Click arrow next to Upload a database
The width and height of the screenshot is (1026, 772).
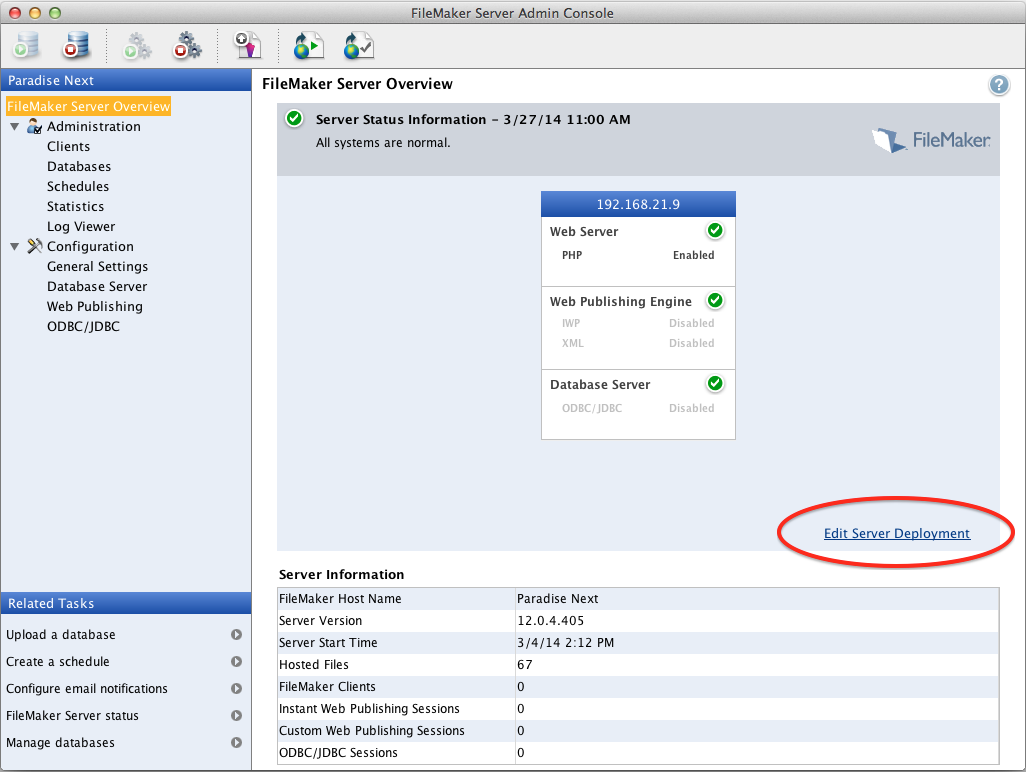[x=237, y=635]
